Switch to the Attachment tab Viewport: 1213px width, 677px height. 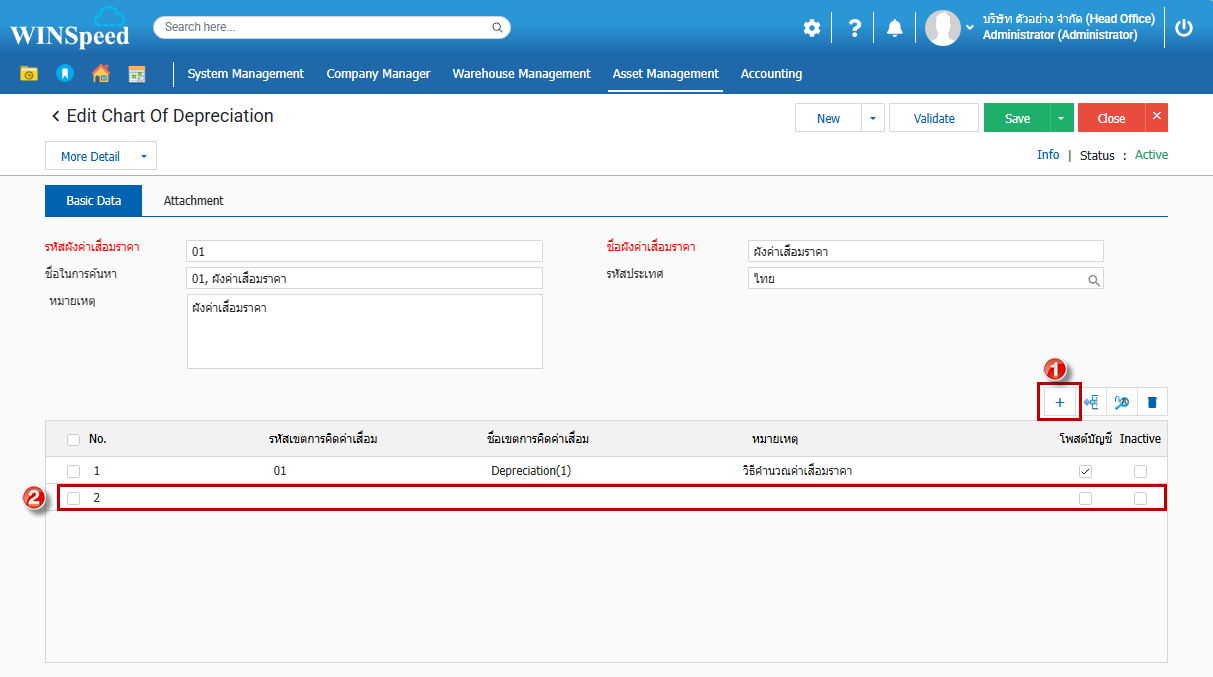coord(193,201)
